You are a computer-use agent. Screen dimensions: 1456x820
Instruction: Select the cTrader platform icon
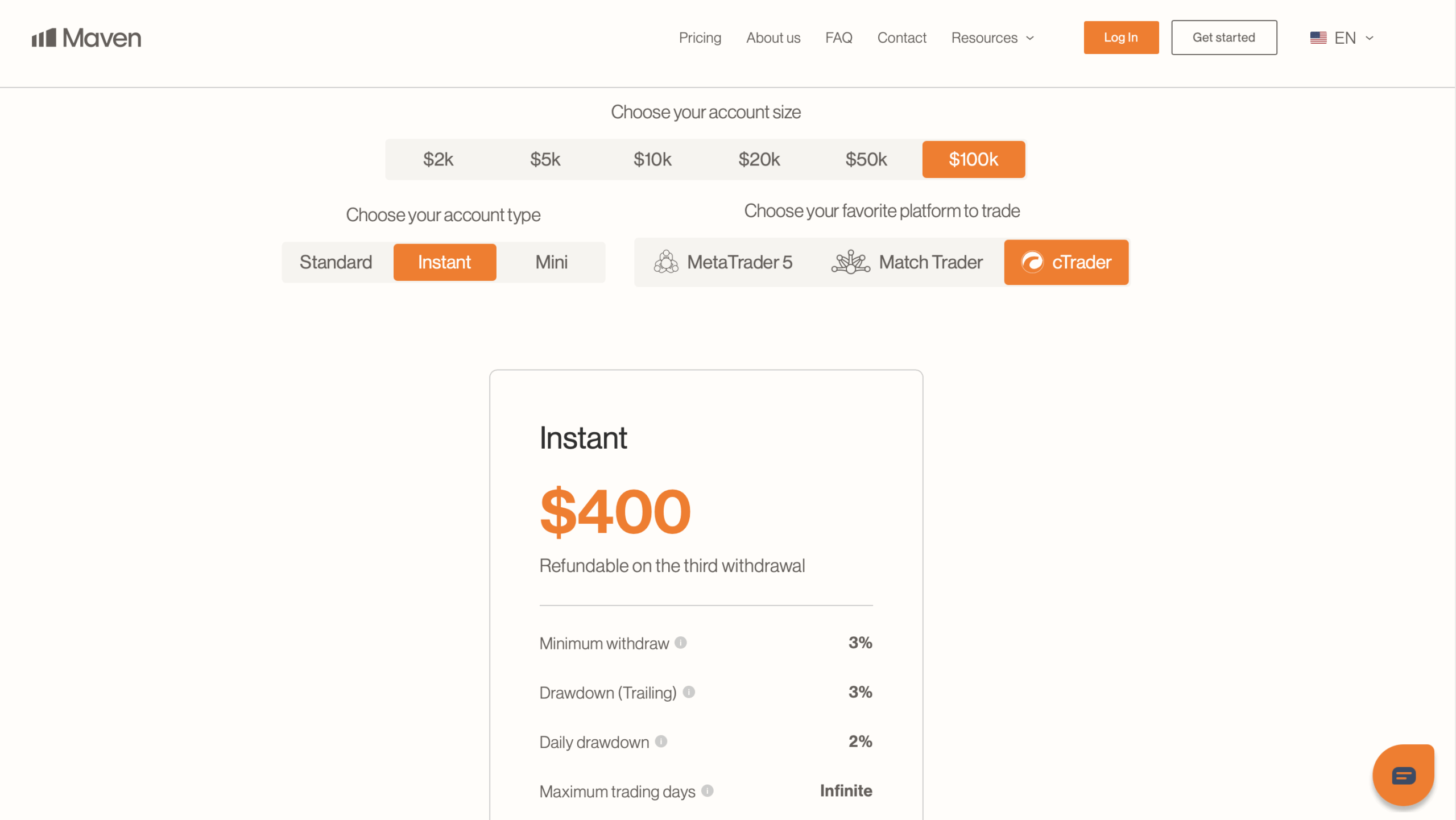pos(1034,262)
